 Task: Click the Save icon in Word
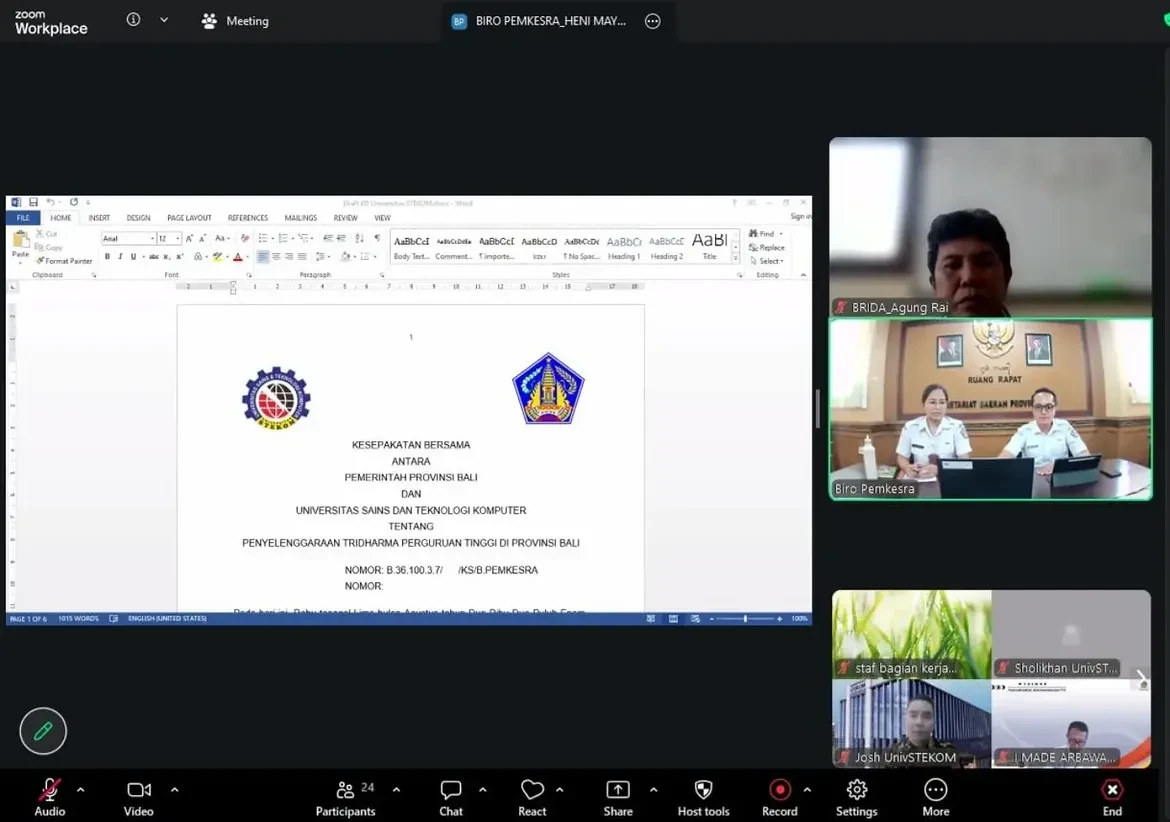click(34, 202)
